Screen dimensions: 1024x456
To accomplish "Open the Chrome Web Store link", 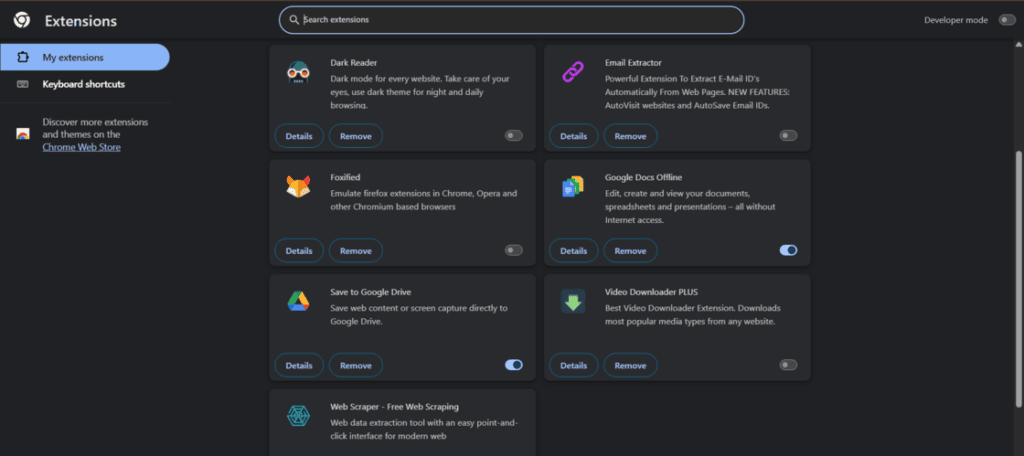I will pyautogui.click(x=82, y=147).
